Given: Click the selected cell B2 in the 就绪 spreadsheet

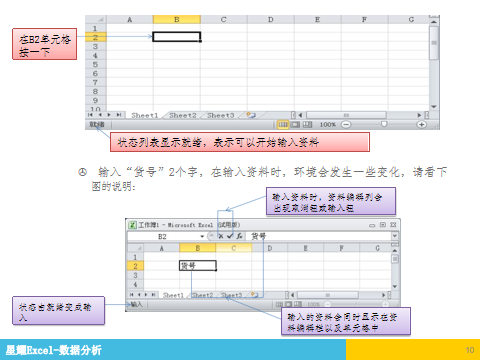Looking at the screenshot, I should tap(177, 37).
